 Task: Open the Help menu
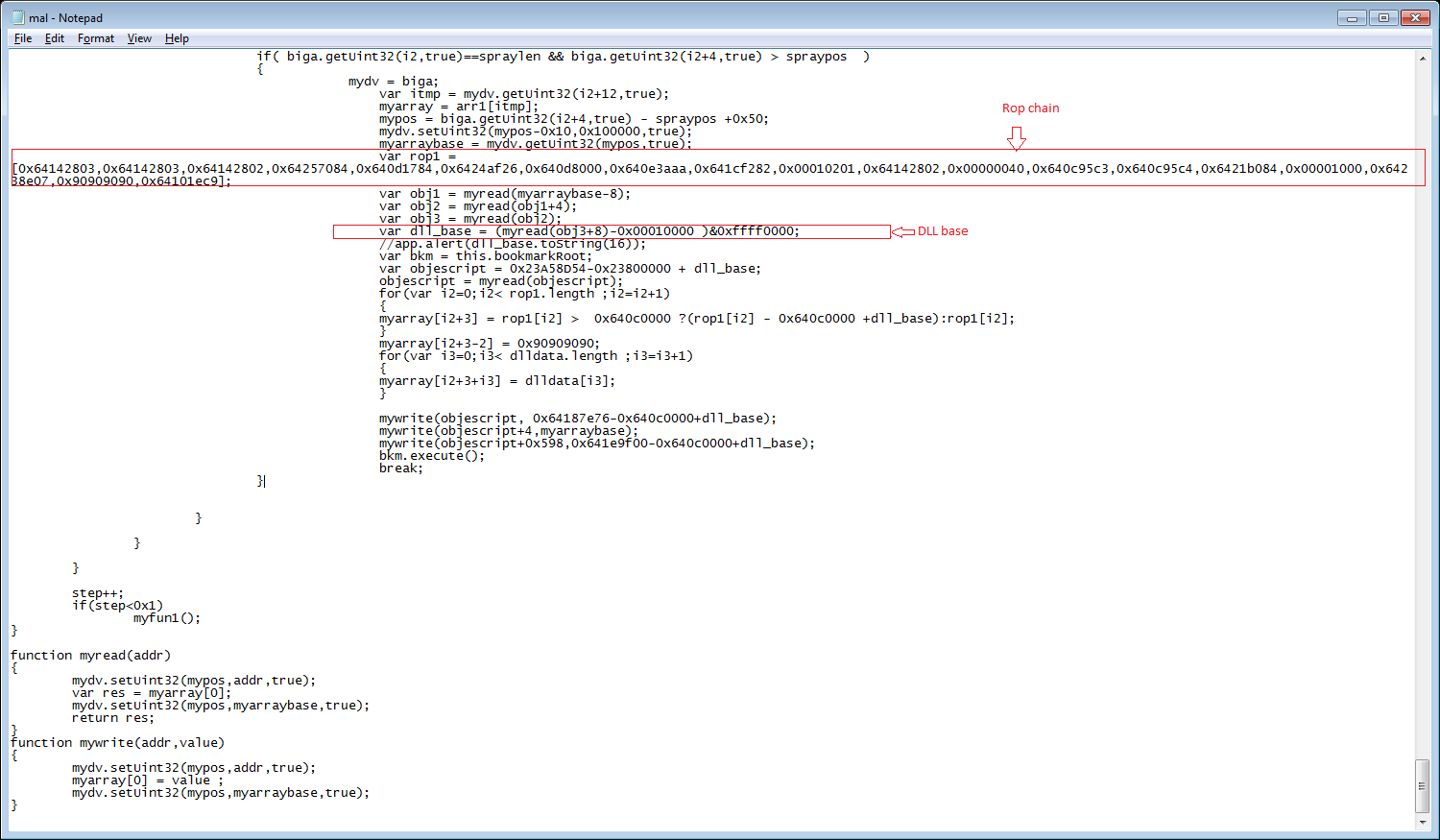tap(177, 38)
